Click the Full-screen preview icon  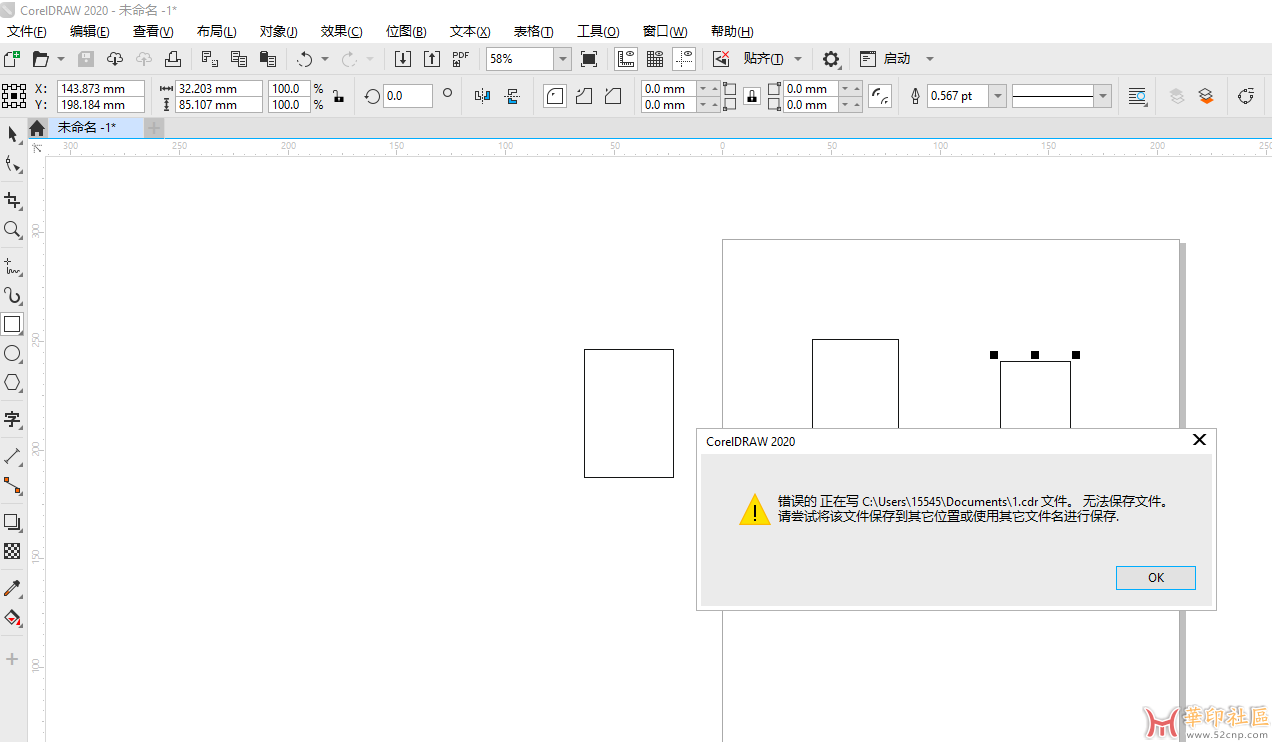589,59
